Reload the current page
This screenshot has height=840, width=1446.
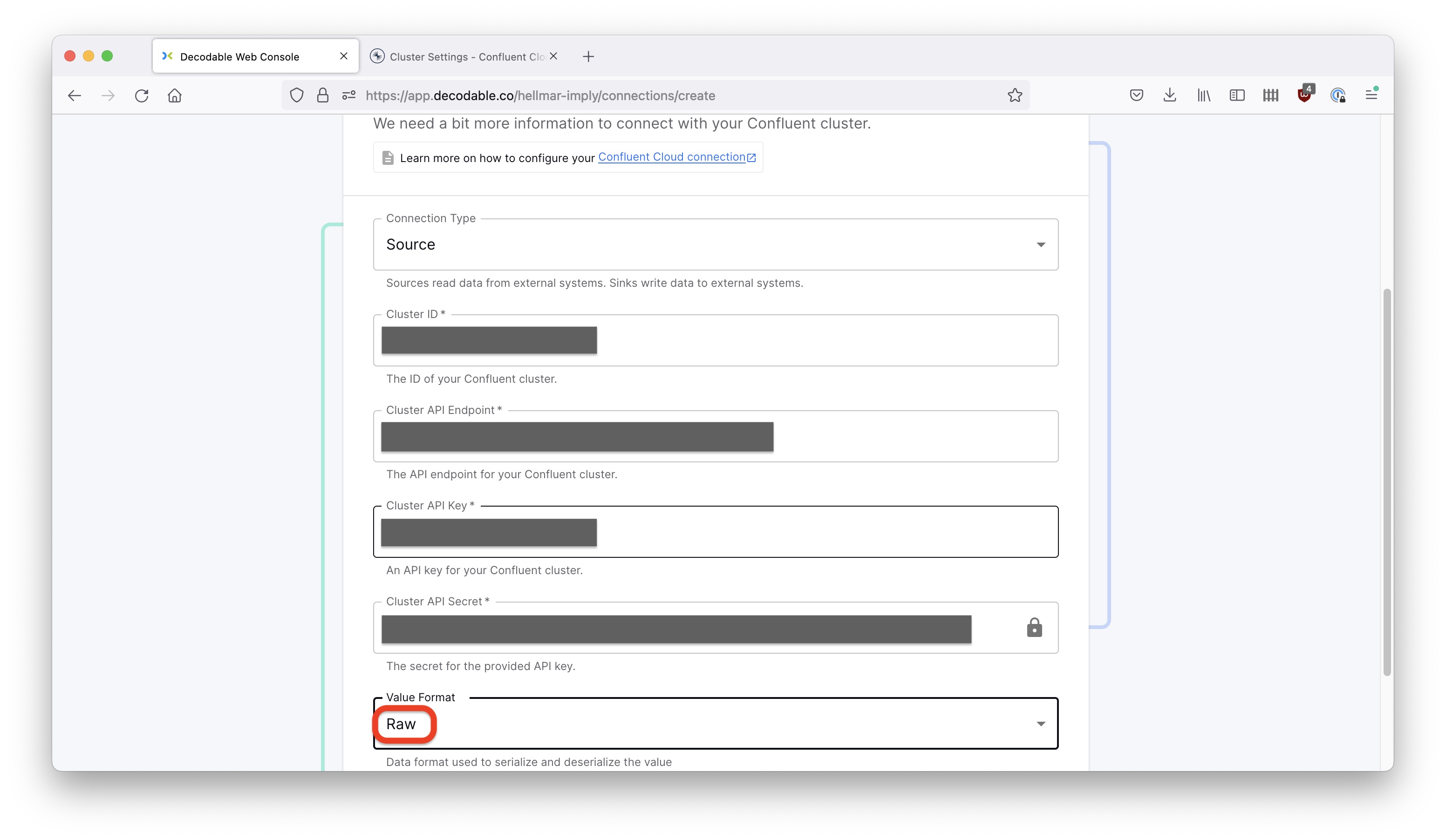point(141,95)
